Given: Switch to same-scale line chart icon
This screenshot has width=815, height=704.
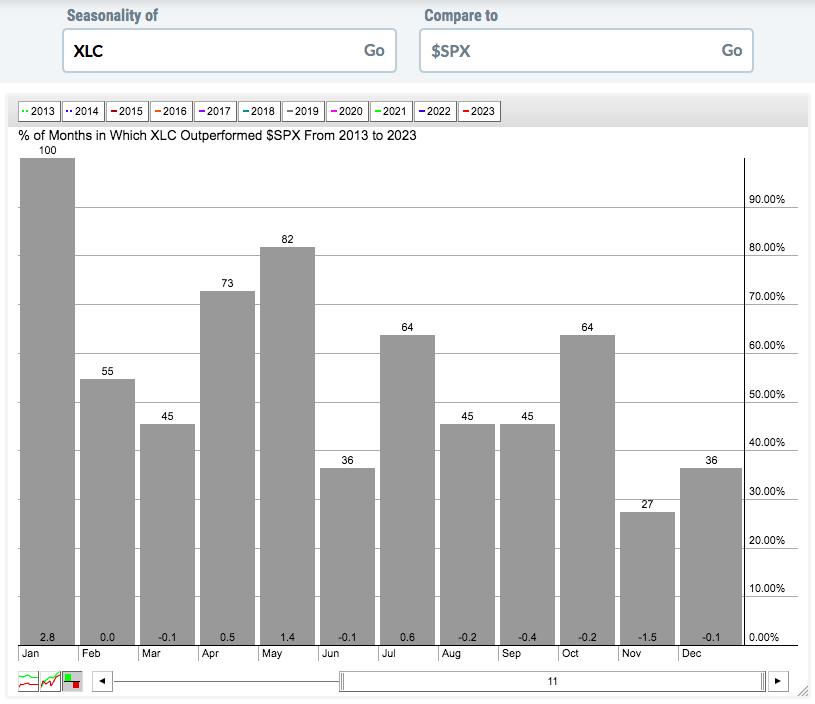Looking at the screenshot, I should pos(50,681).
